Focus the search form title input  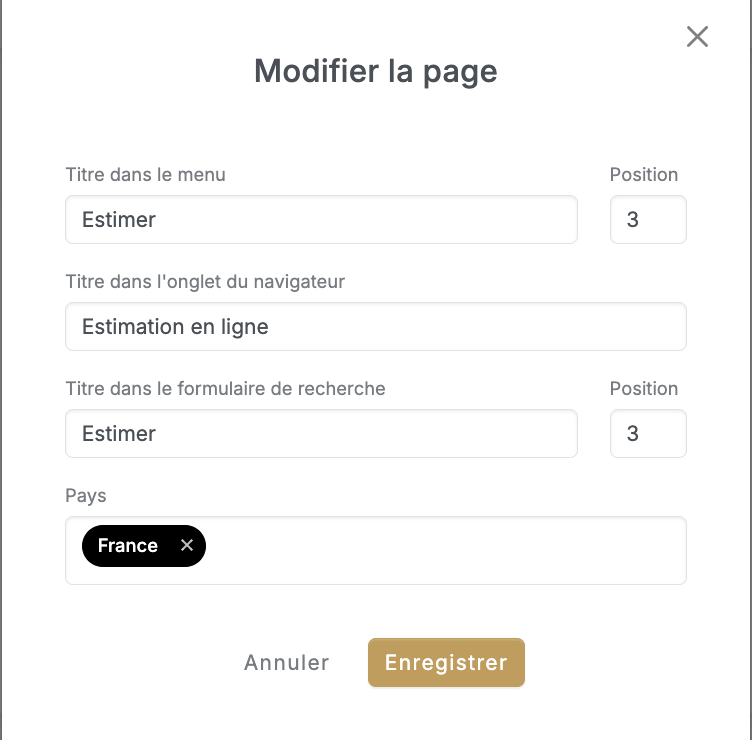click(x=321, y=434)
